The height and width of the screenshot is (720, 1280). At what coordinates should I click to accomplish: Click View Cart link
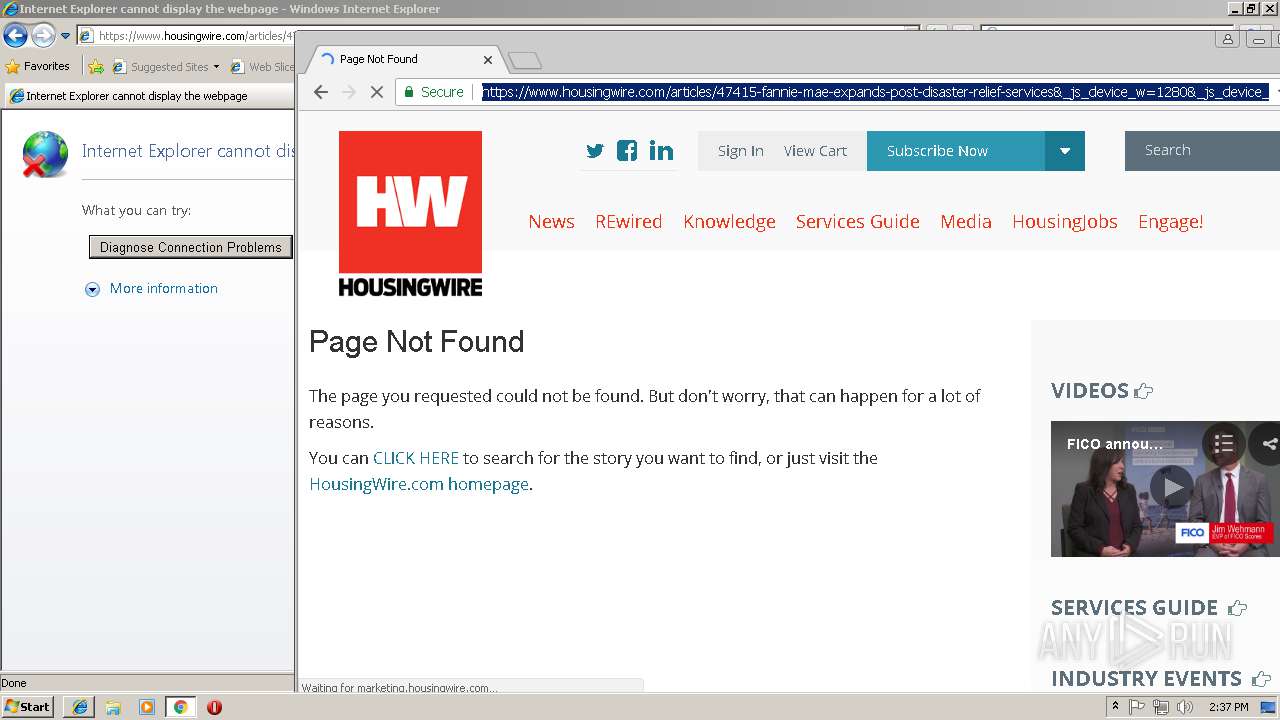815,151
